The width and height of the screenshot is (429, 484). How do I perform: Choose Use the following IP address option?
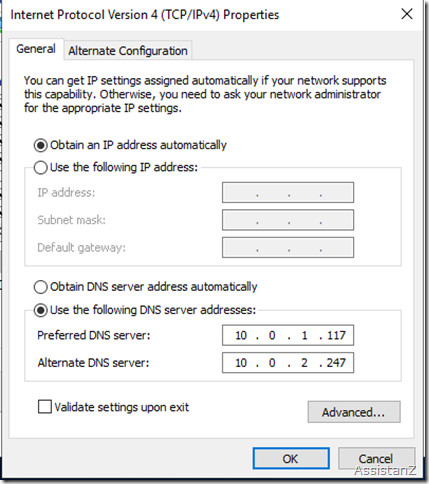41,167
